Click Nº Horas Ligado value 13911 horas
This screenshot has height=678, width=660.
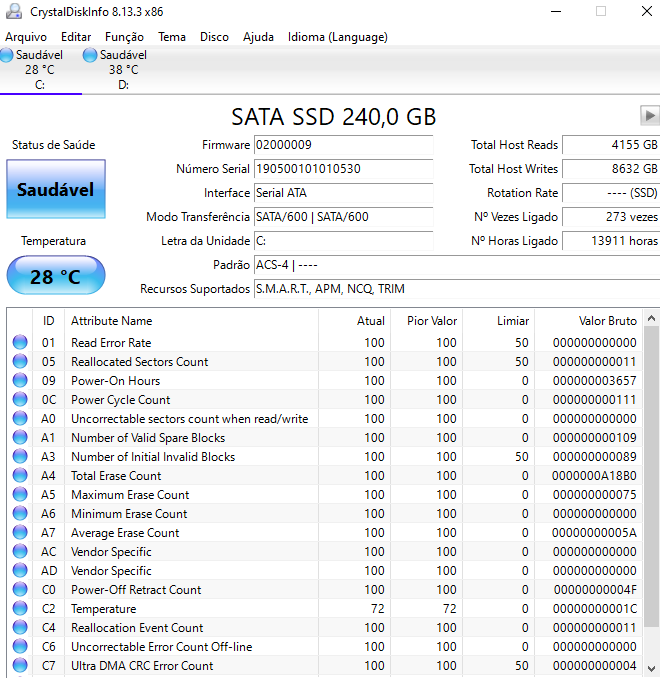[x=611, y=241]
